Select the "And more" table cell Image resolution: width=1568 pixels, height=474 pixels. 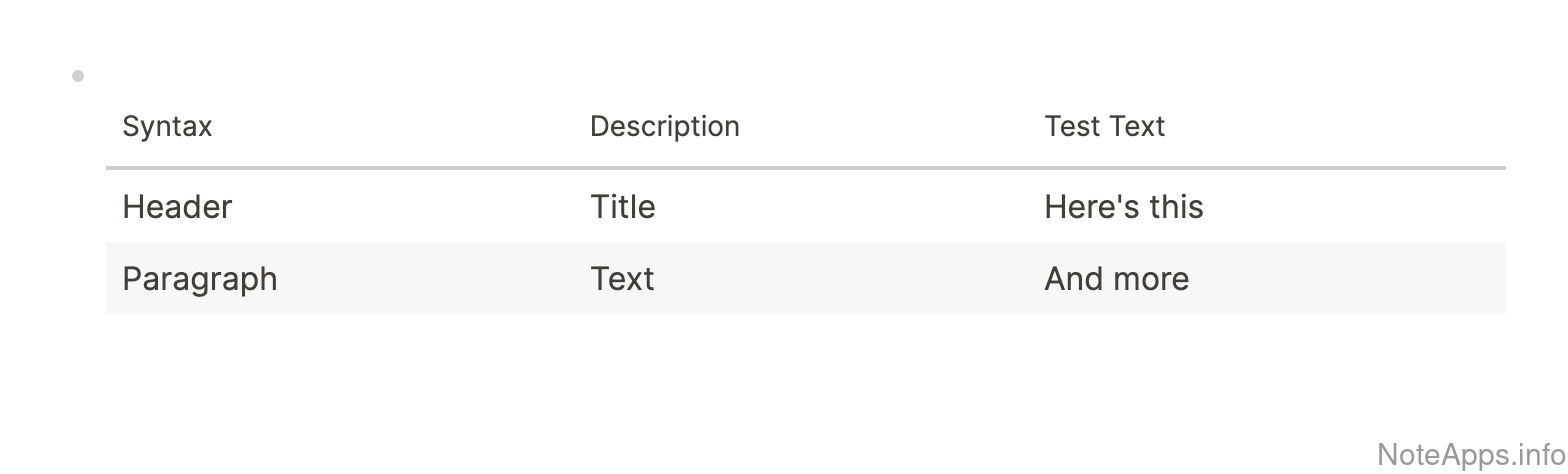[1116, 279]
